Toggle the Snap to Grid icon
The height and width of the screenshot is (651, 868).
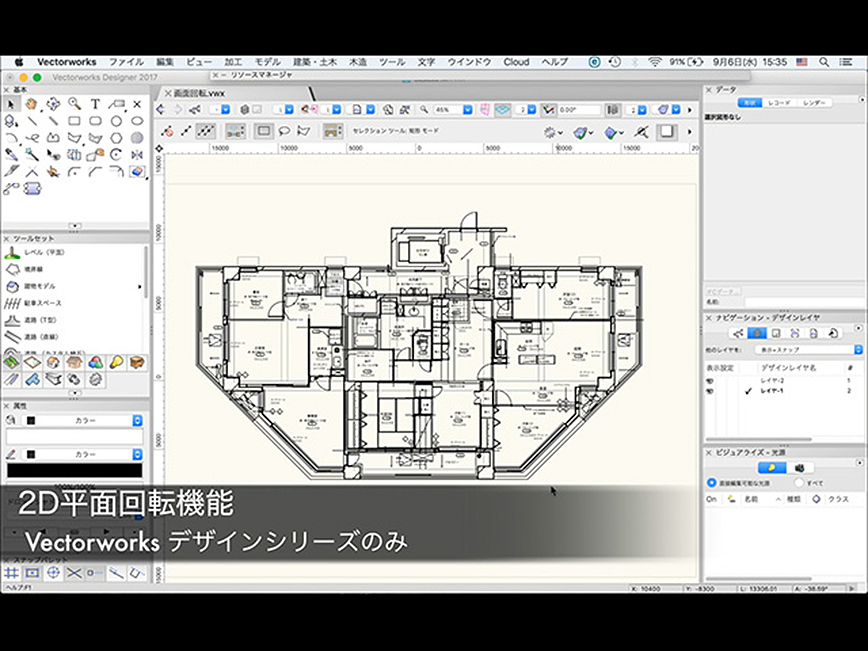(11, 573)
